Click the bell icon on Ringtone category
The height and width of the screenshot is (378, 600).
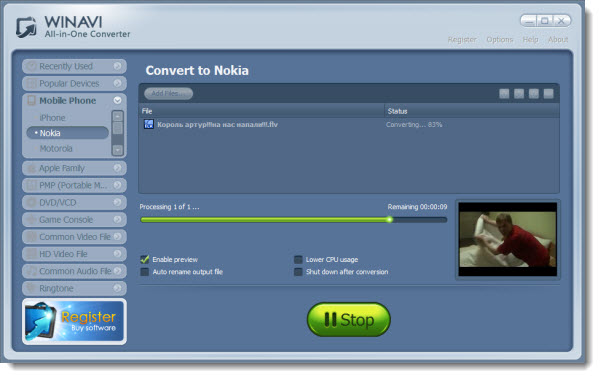coord(32,288)
